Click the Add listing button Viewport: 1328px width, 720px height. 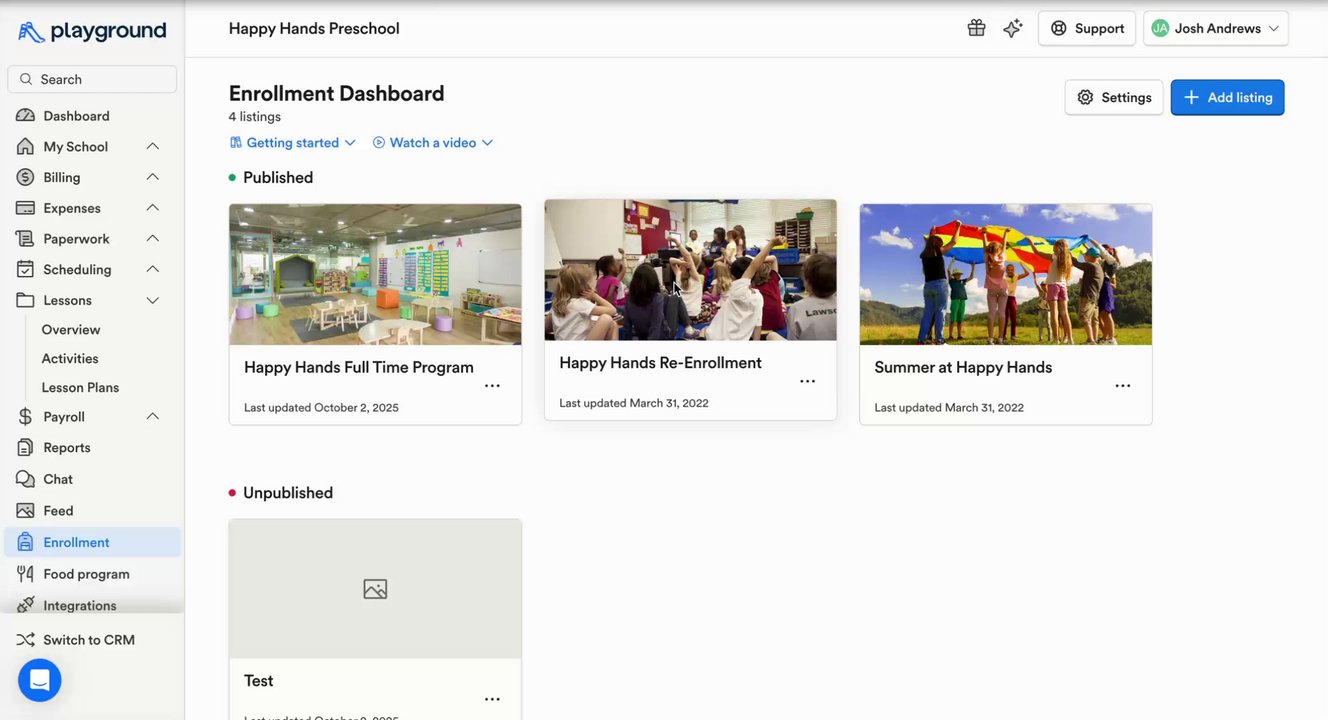click(x=1227, y=98)
